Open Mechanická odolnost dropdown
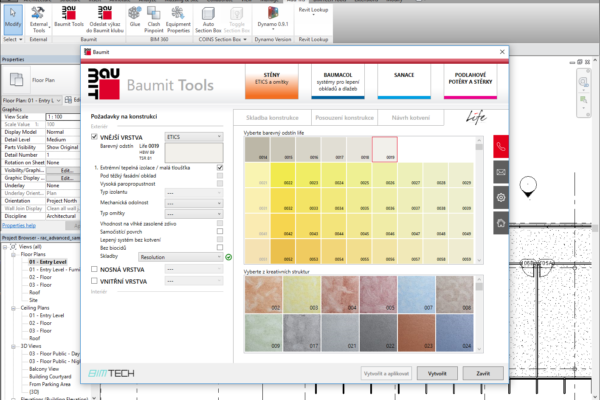The width and height of the screenshot is (600, 400). (194, 203)
